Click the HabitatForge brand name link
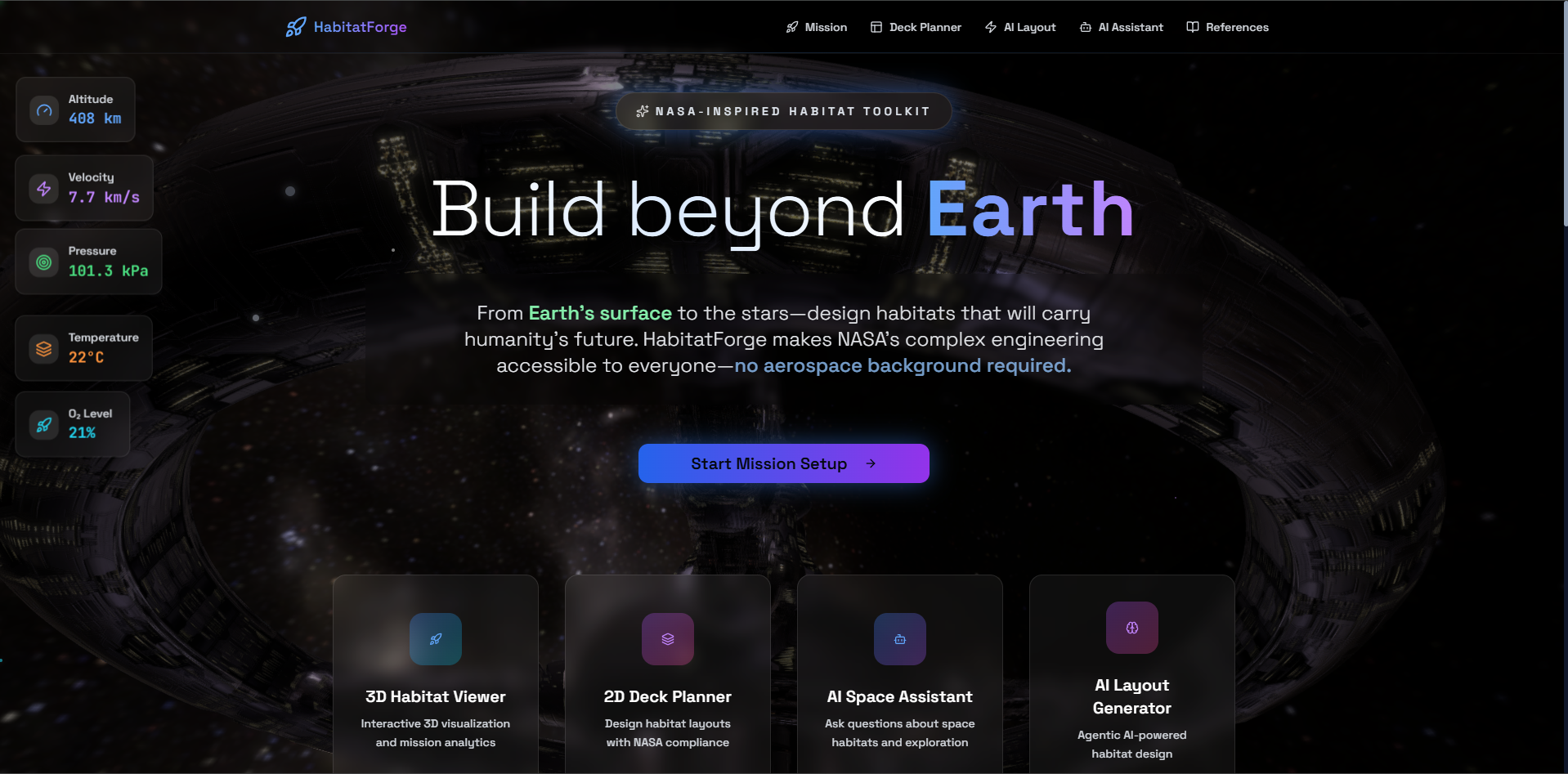 (x=361, y=27)
